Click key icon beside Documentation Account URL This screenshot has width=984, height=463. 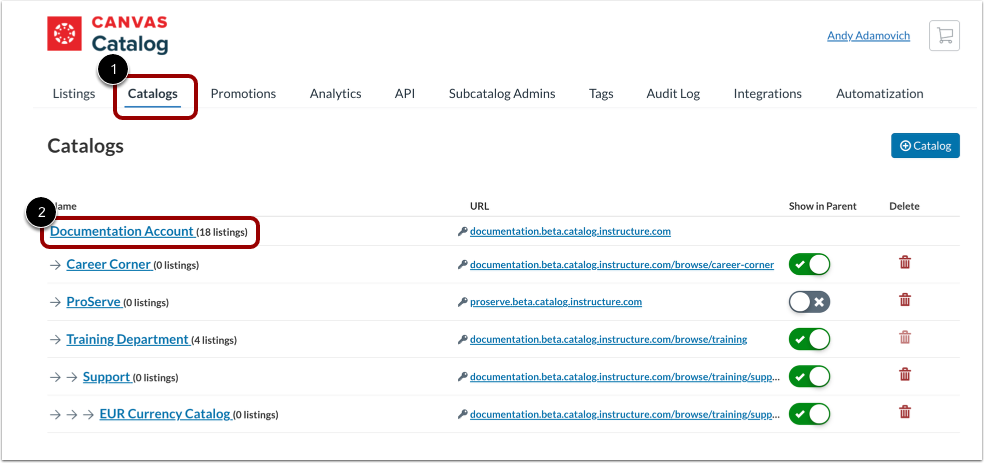pos(463,232)
